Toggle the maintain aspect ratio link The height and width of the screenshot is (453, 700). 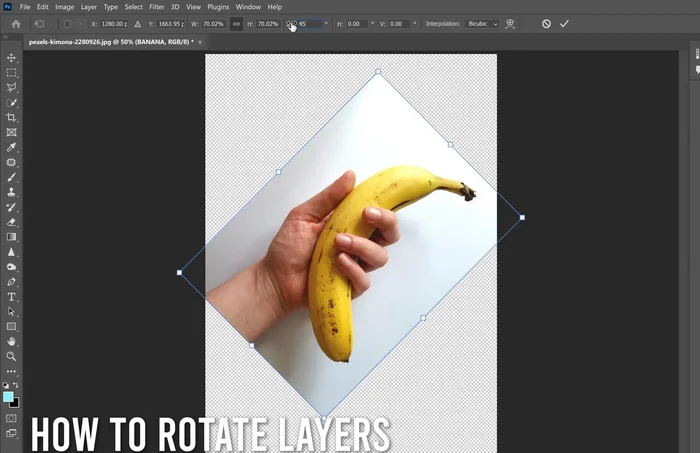[x=236, y=24]
